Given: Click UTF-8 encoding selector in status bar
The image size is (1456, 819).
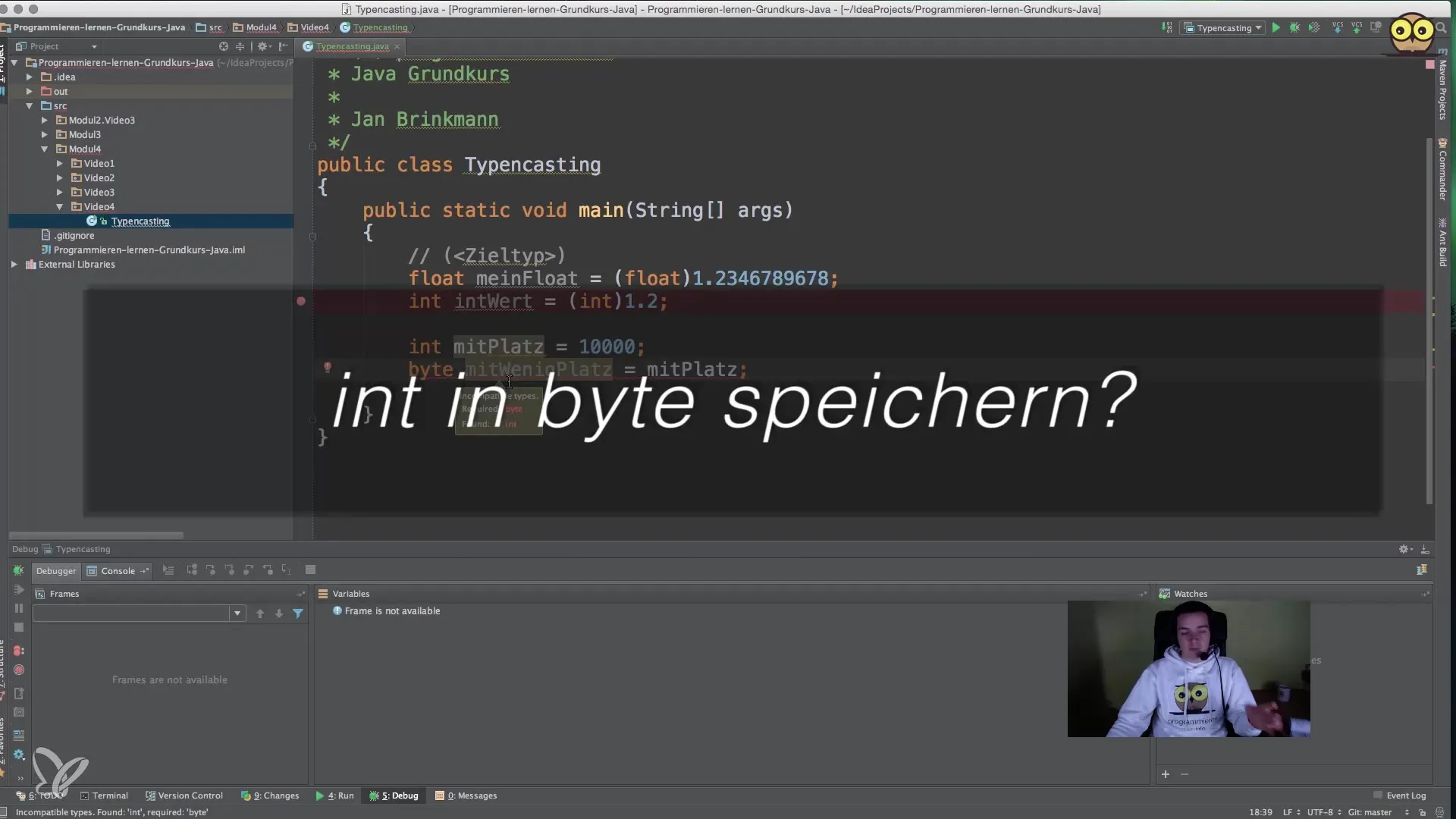Looking at the screenshot, I should 1324,812.
